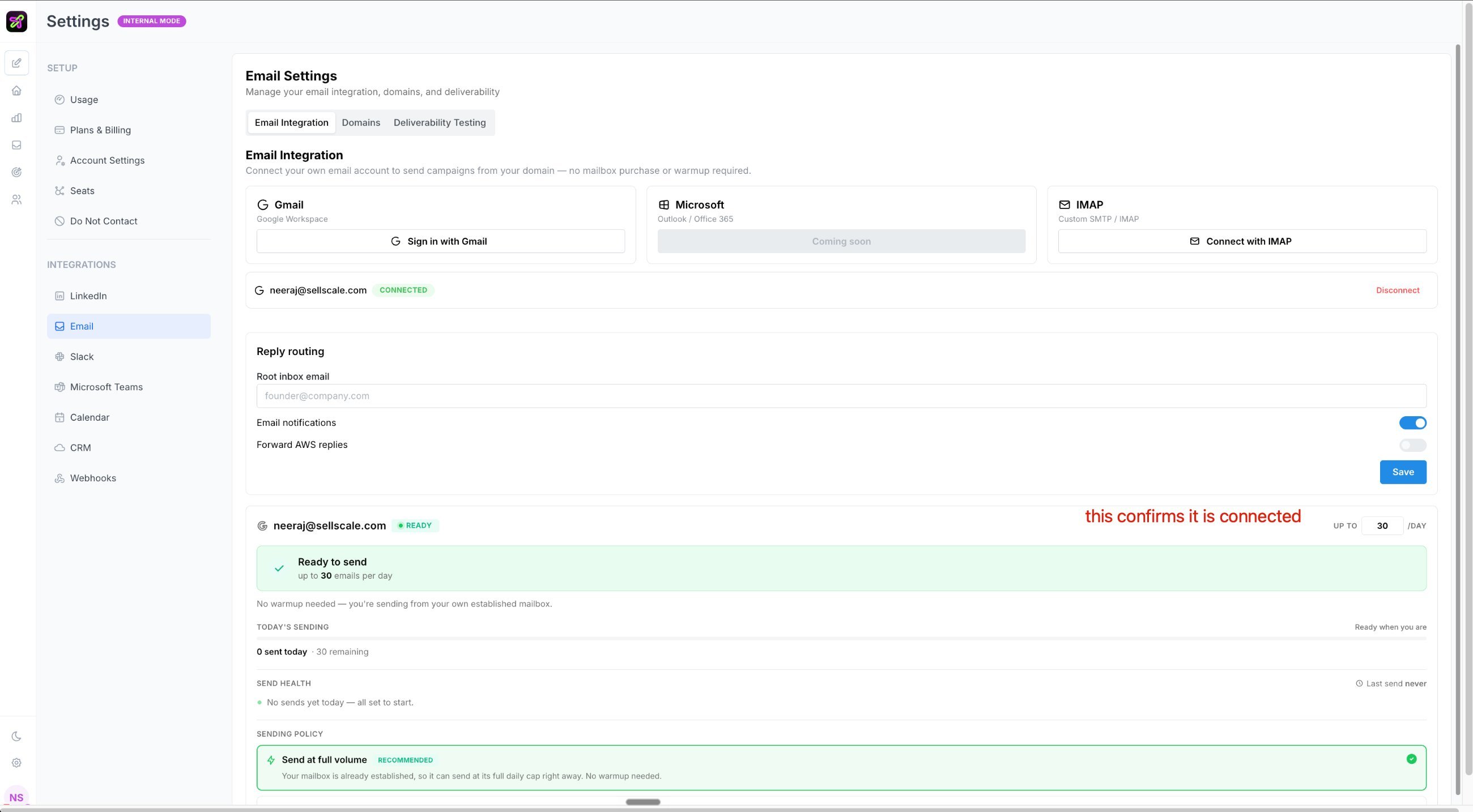Click the SellScale app logo
Viewport: 1473px width, 812px height.
[x=16, y=22]
